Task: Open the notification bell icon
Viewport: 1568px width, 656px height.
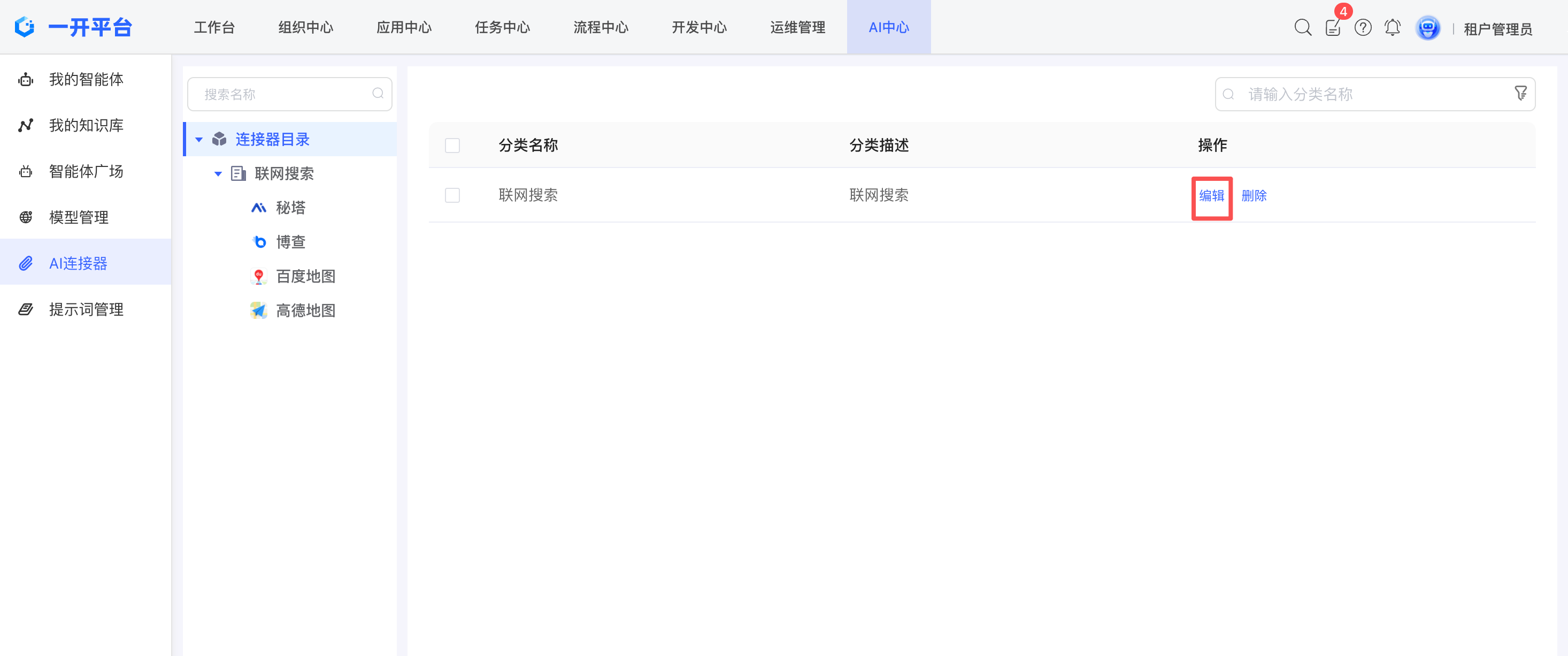Action: coord(1392,27)
